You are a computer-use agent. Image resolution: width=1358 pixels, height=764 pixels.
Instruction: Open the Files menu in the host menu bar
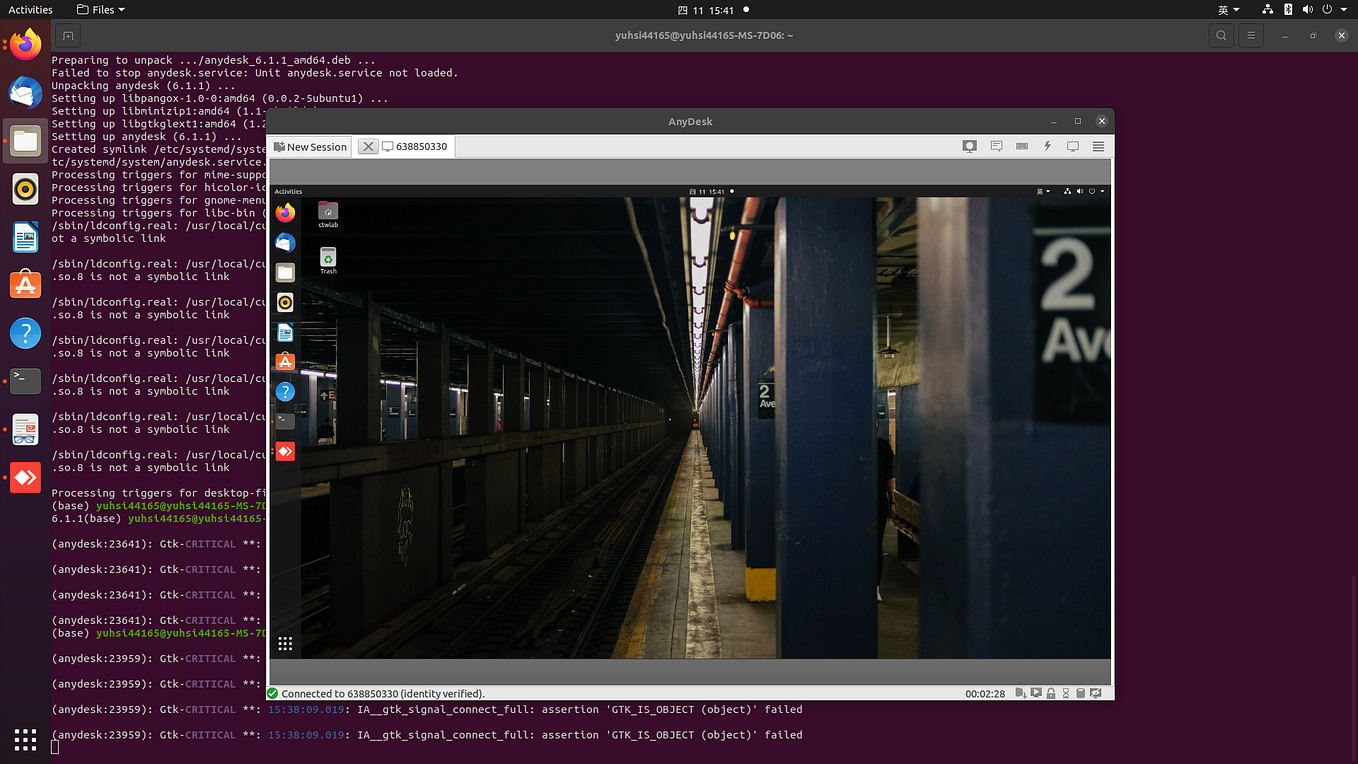click(x=99, y=10)
